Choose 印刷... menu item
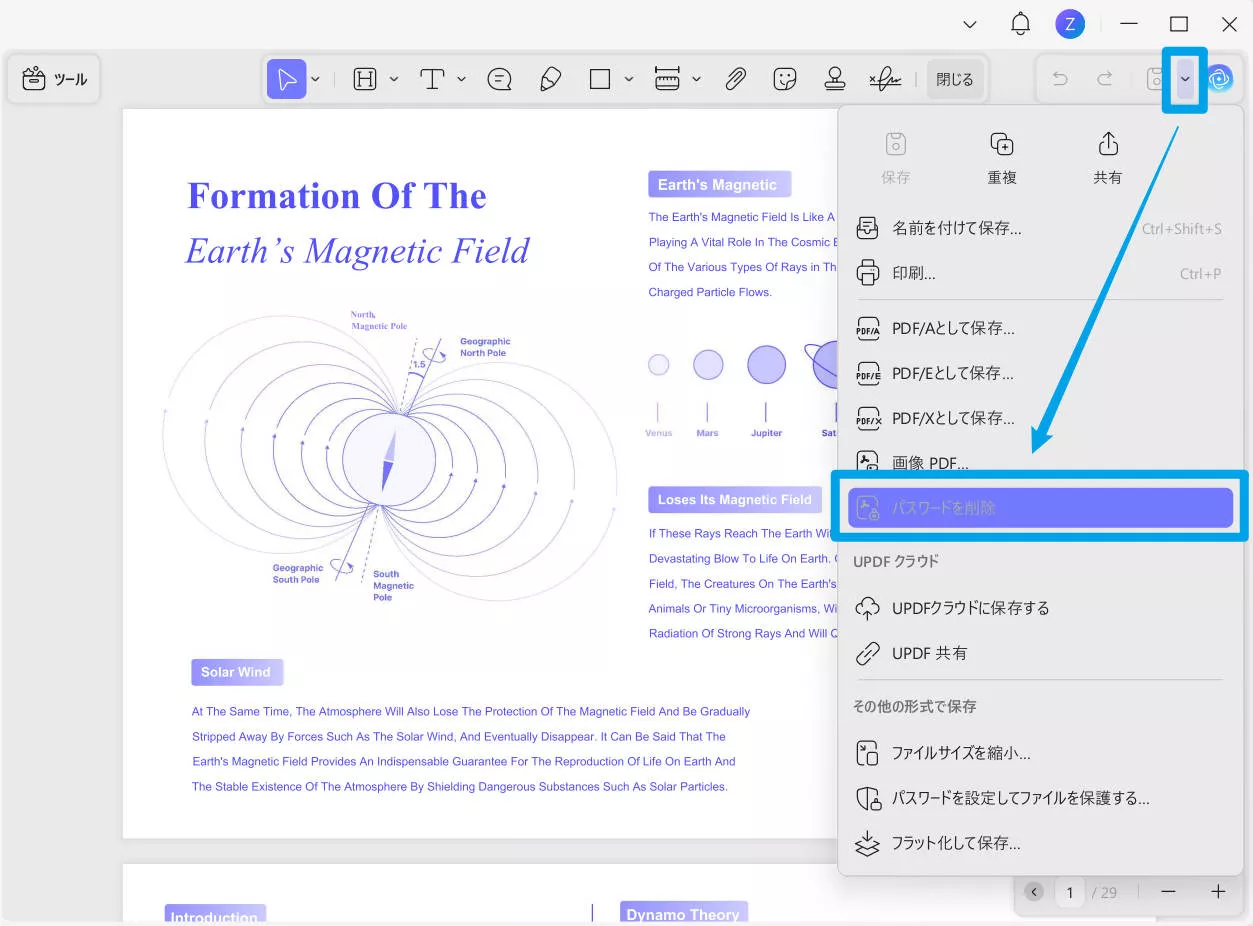This screenshot has width=1253, height=926. [x=1038, y=273]
